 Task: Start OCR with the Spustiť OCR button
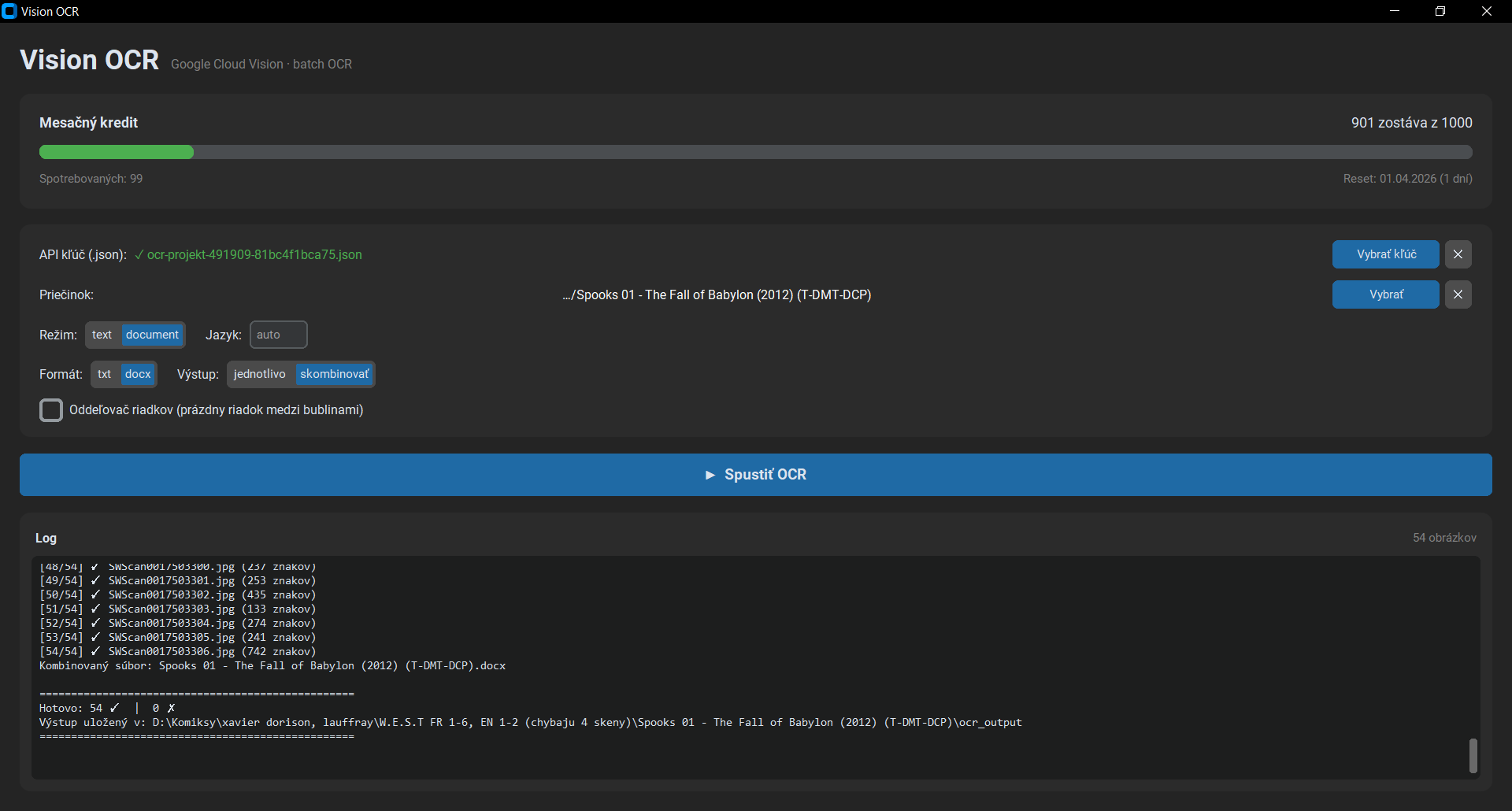click(756, 475)
